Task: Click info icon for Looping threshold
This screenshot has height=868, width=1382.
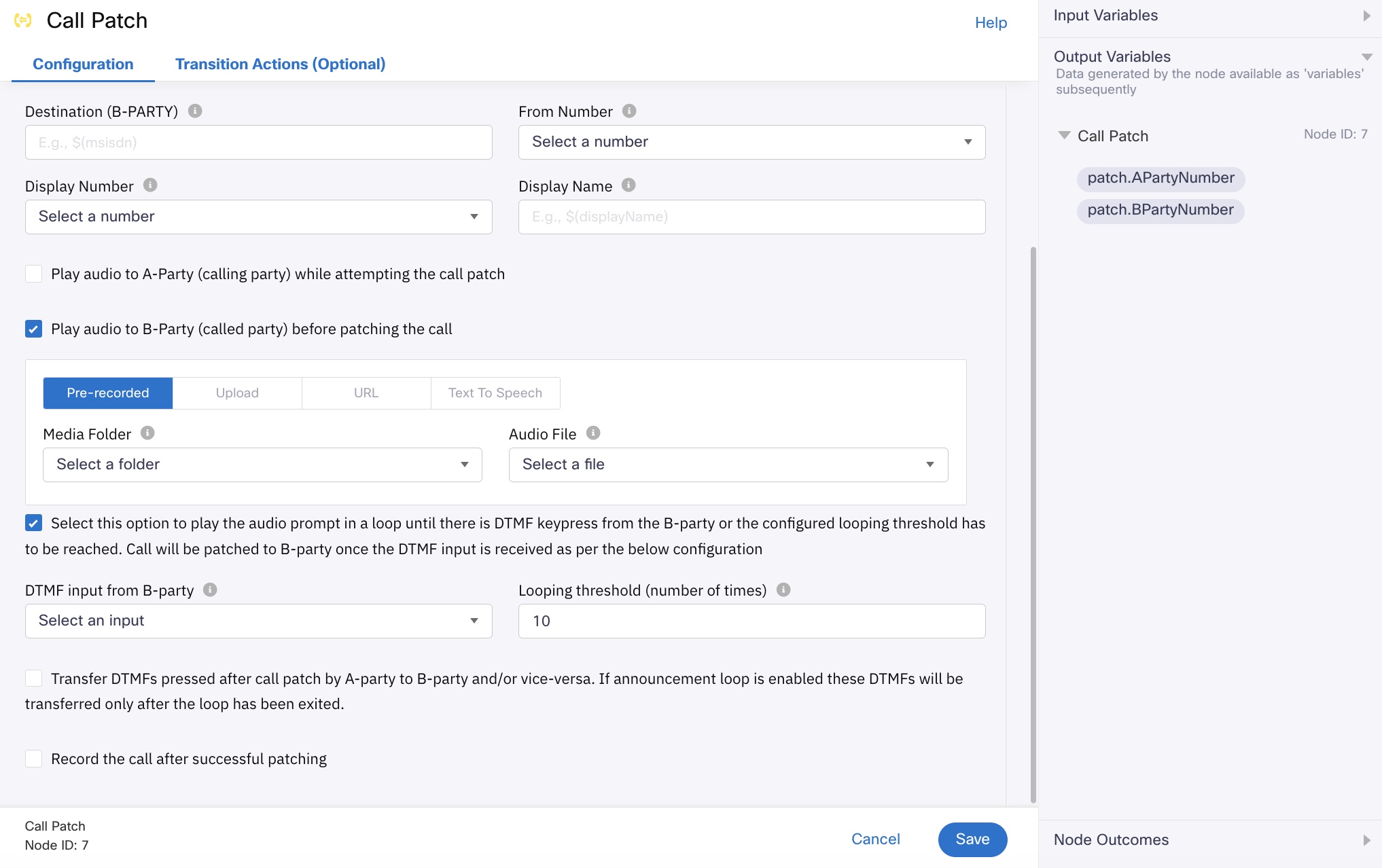Action: (783, 590)
